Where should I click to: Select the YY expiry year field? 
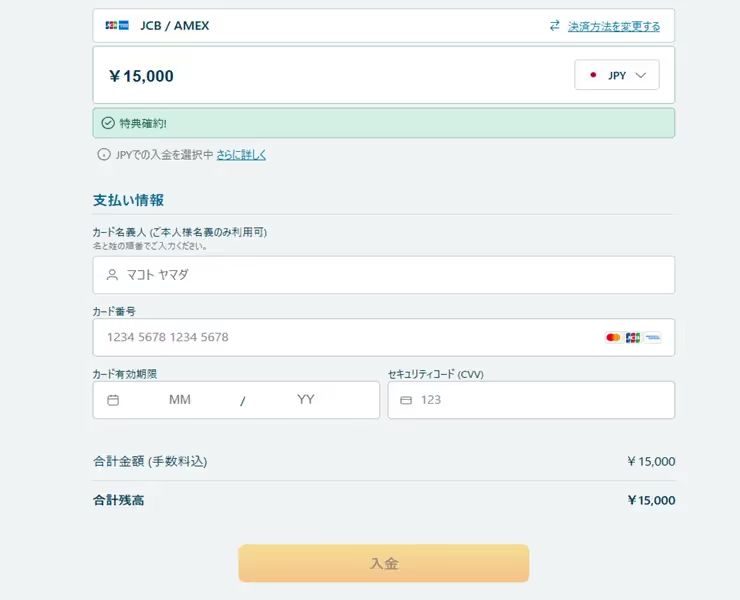[x=306, y=400]
